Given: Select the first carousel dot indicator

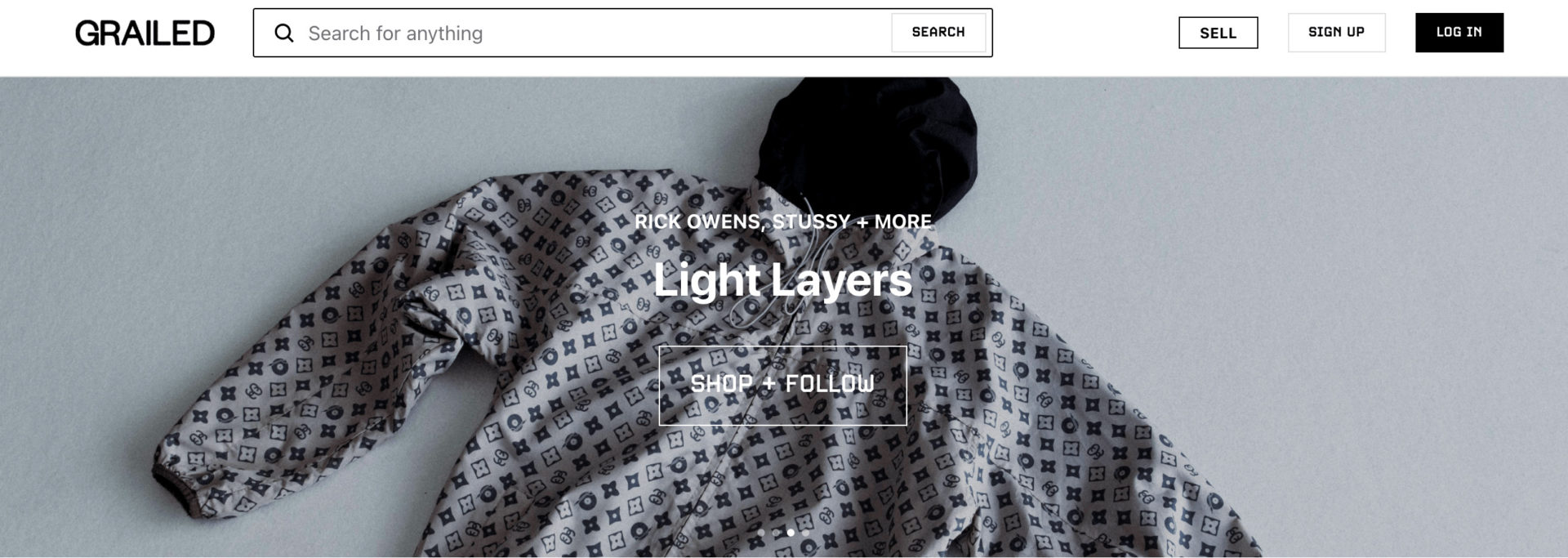Looking at the screenshot, I should coord(761,533).
